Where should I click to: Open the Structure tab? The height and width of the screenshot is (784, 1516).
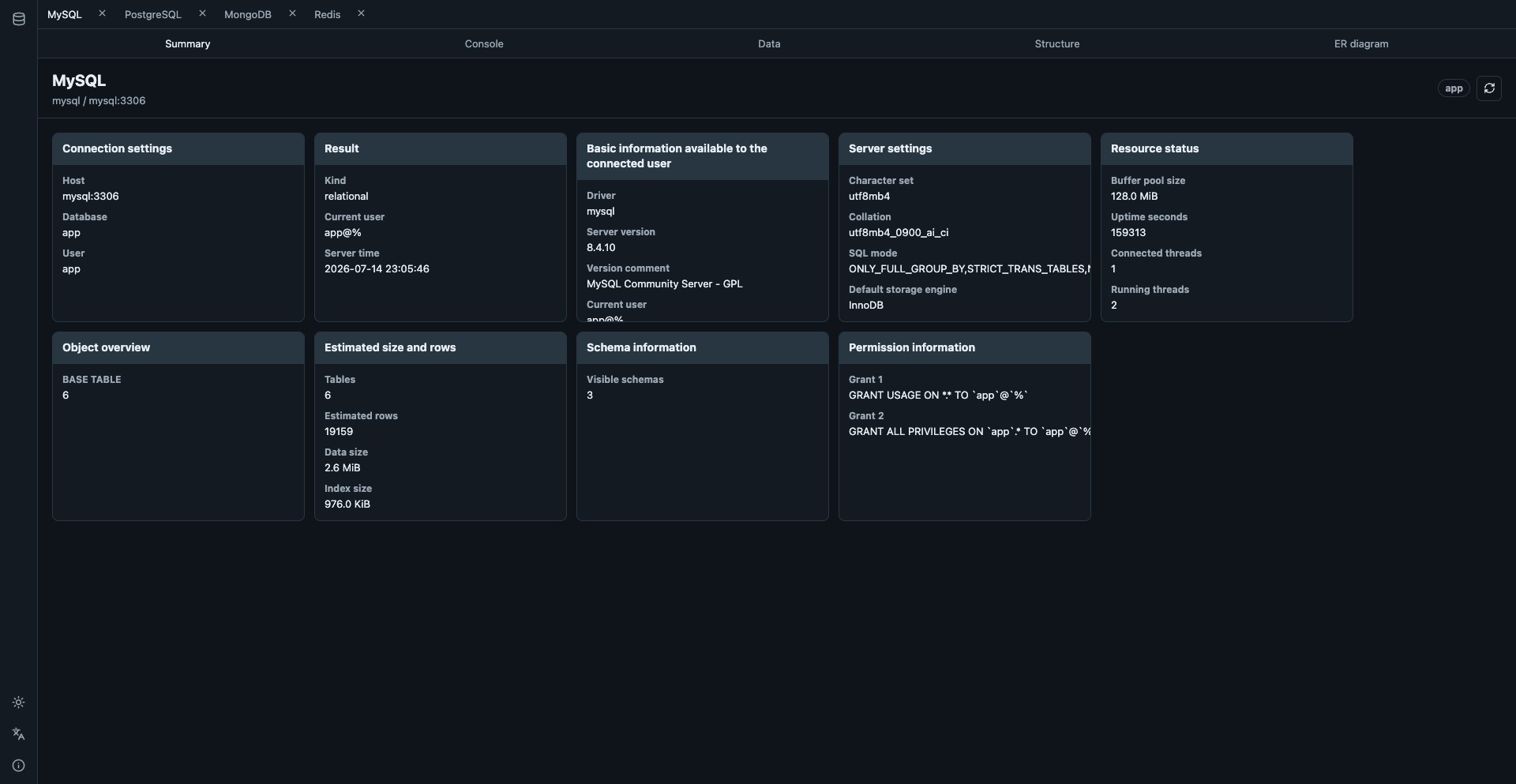tap(1057, 44)
